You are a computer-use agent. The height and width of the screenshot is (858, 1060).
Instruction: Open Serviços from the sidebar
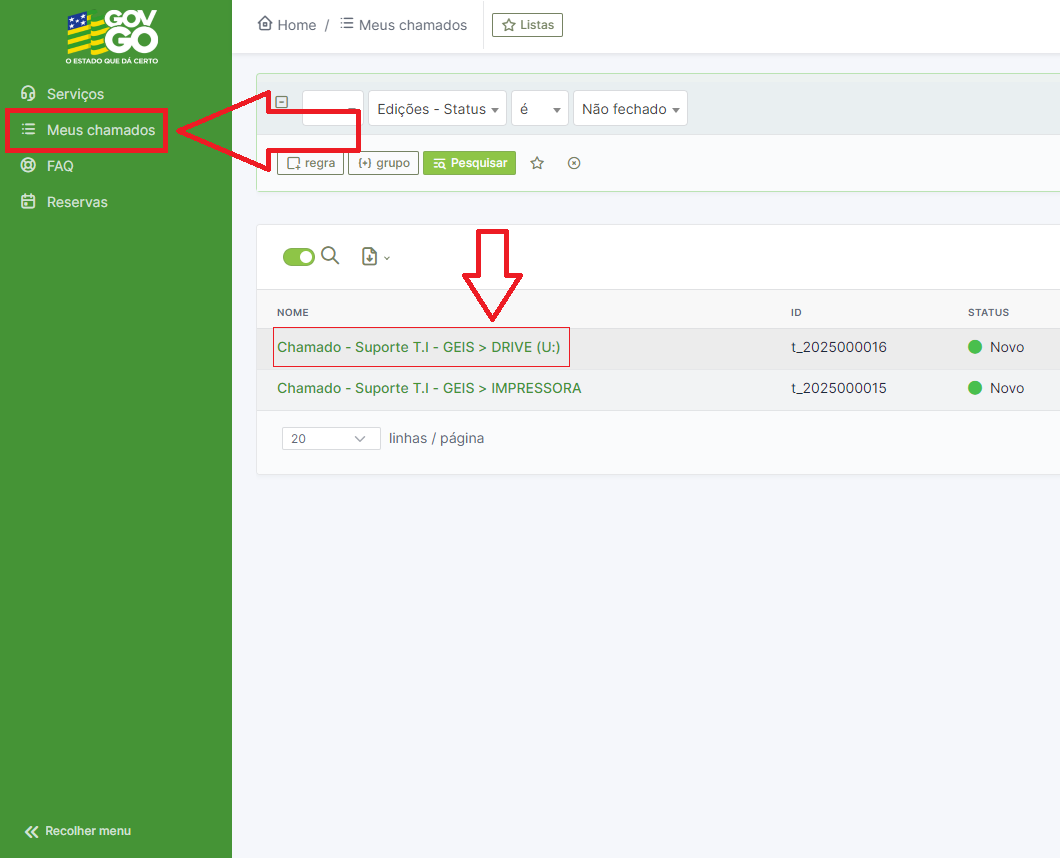point(75,94)
